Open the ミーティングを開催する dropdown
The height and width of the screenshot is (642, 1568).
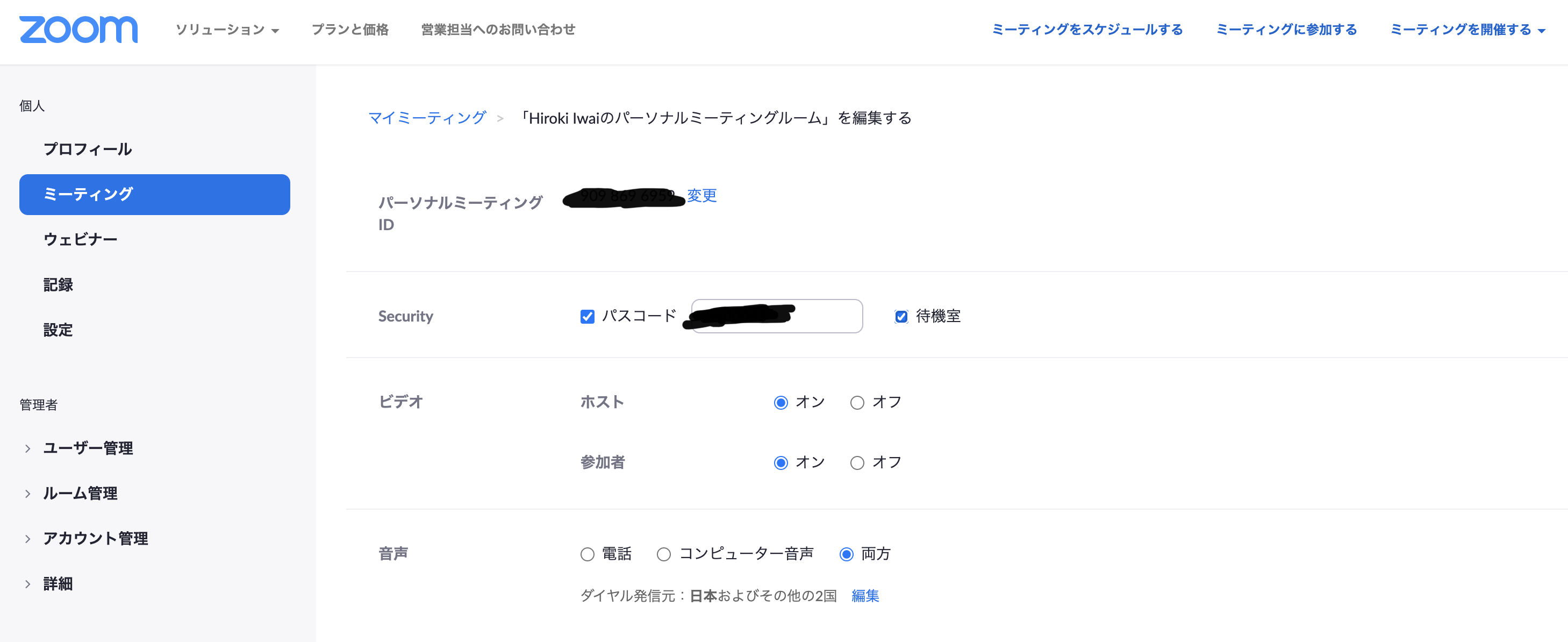(1467, 30)
